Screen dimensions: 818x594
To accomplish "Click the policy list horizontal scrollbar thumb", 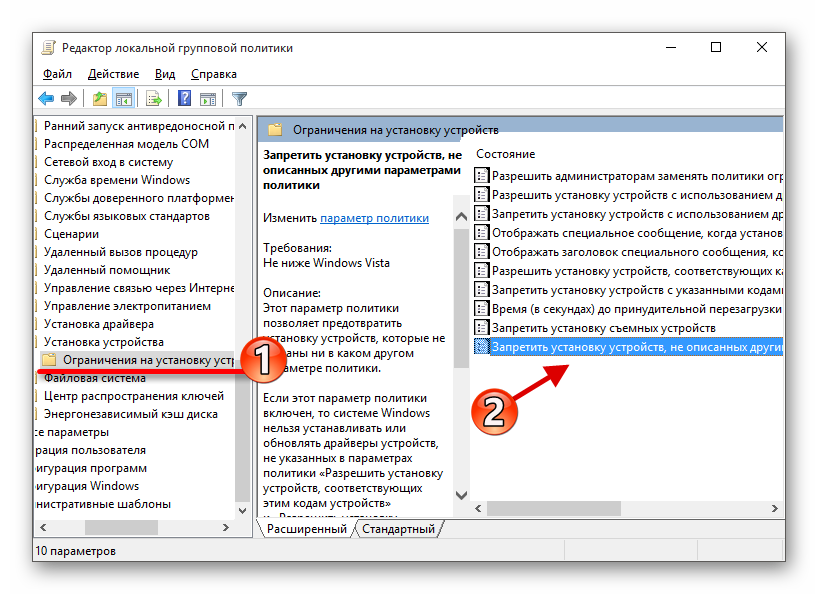I will 554,508.
